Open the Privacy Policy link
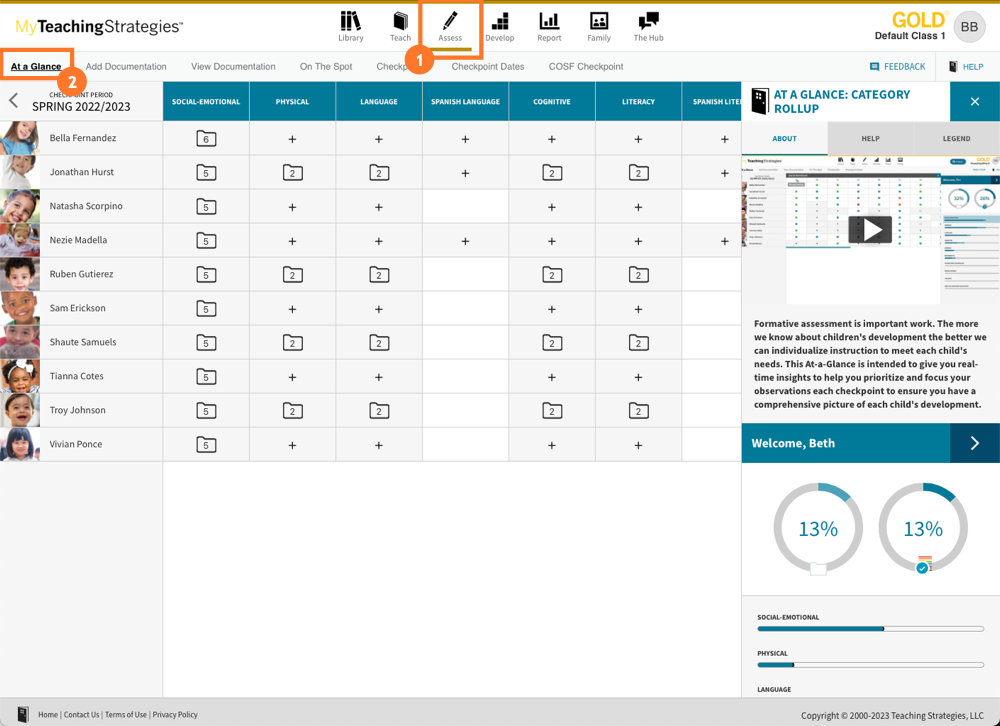Screen dimensions: 1000x726 [x=175, y=714]
